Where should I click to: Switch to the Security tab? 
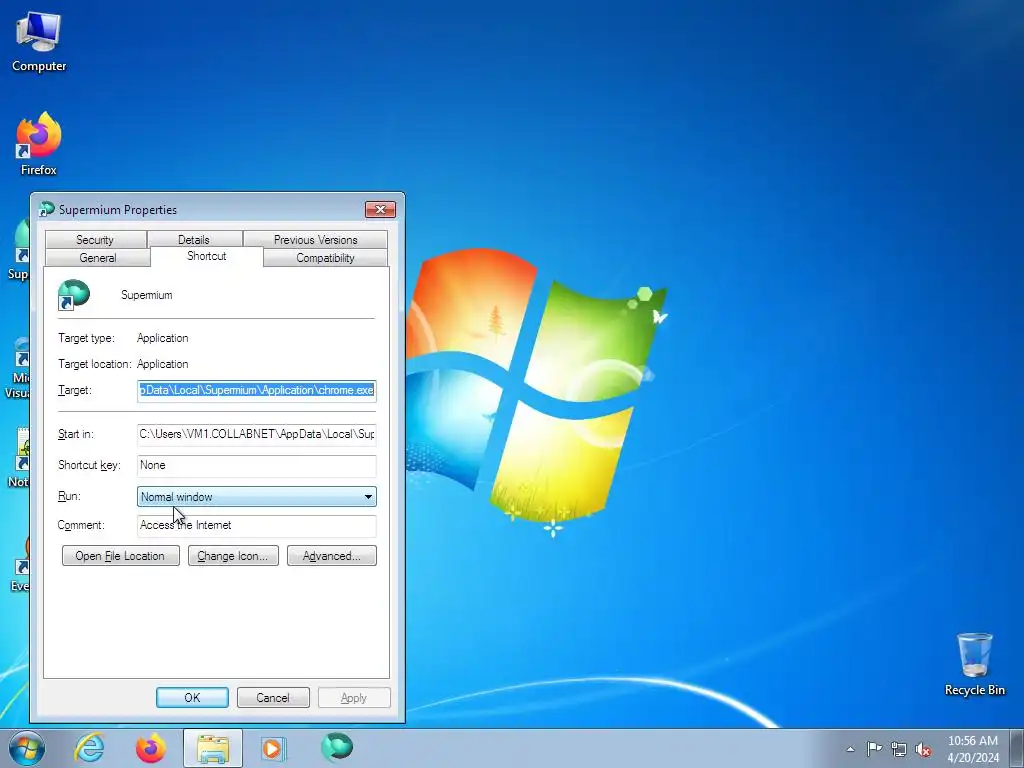(x=95, y=240)
